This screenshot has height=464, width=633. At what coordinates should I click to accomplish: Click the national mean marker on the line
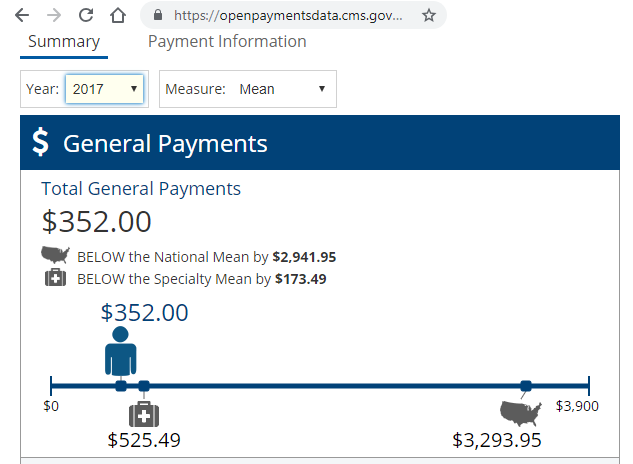[x=526, y=386]
